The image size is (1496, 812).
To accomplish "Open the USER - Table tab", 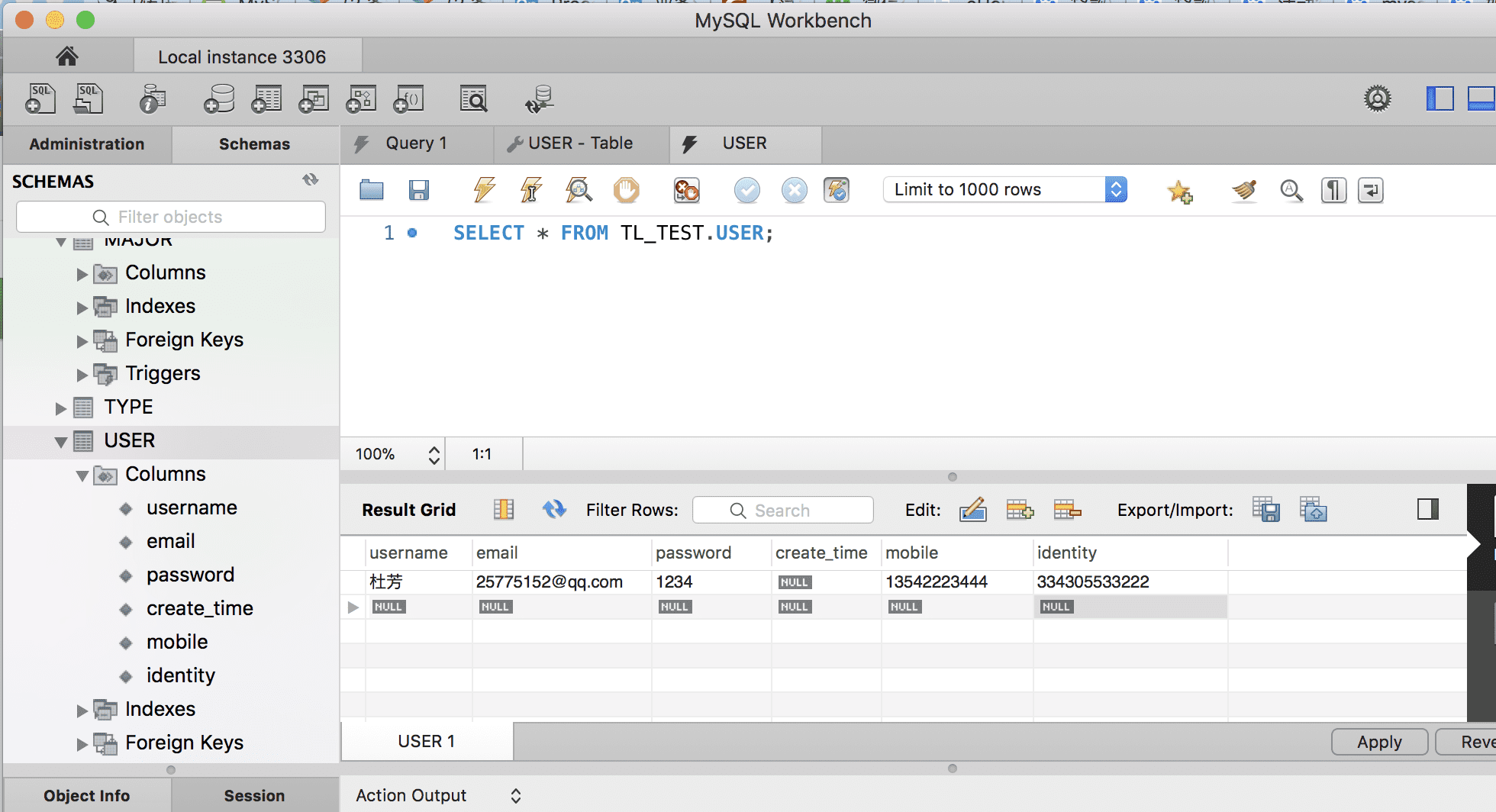I will (x=579, y=143).
